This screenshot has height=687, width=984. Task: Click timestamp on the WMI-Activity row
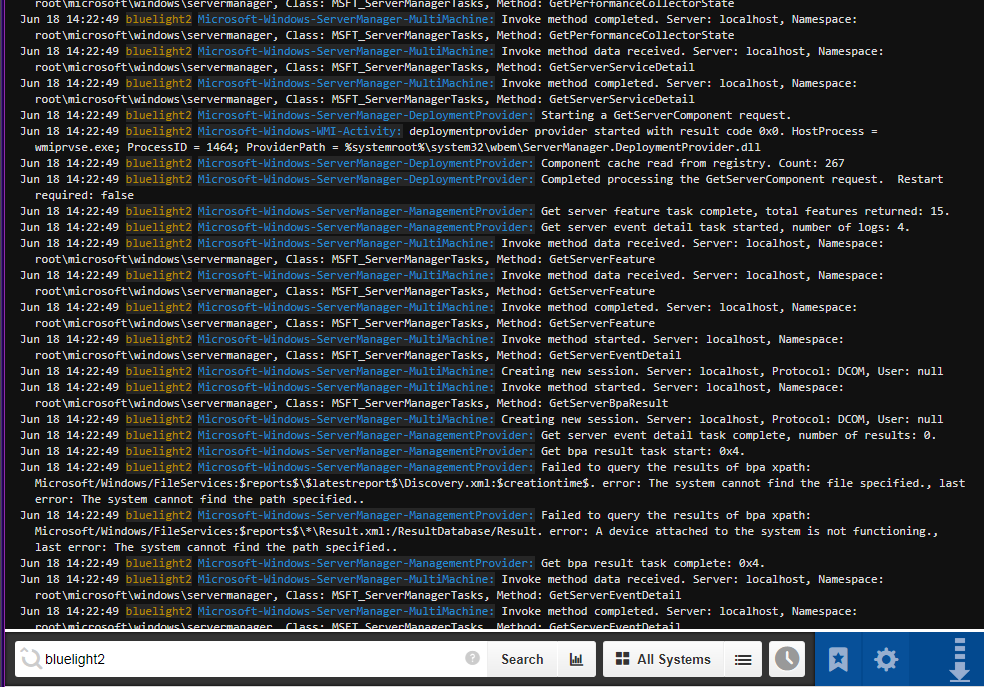click(70, 131)
